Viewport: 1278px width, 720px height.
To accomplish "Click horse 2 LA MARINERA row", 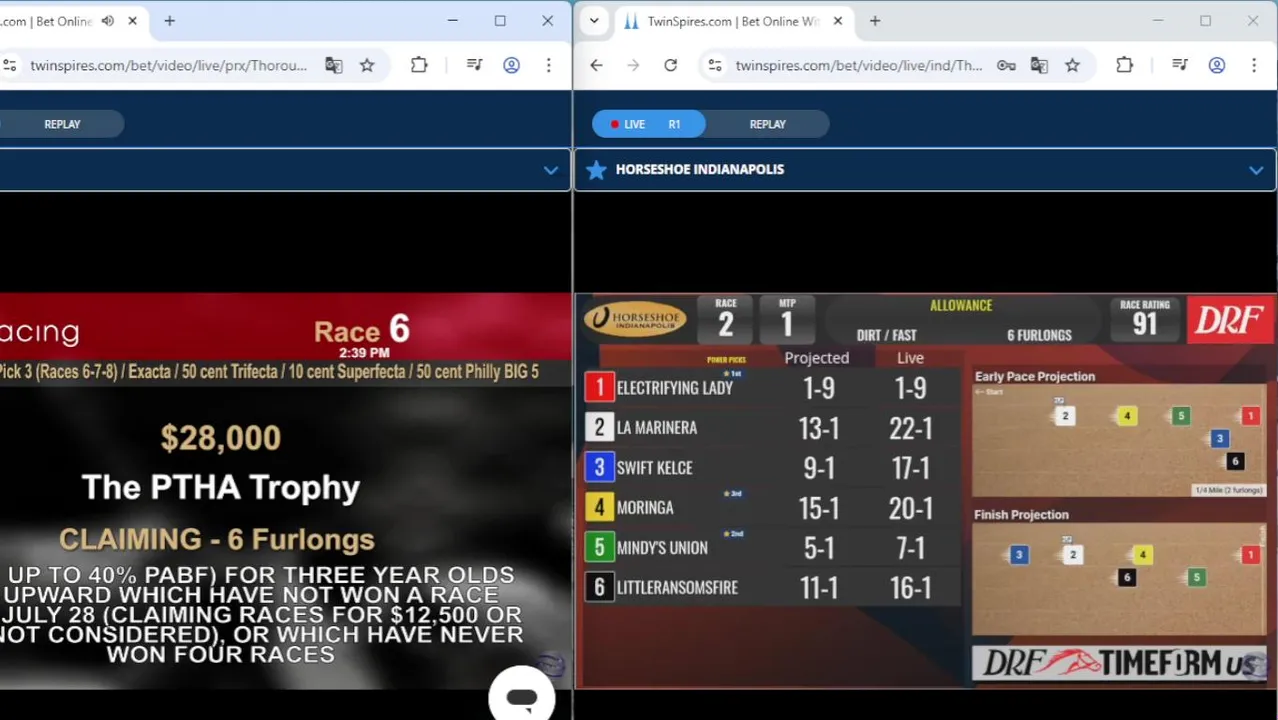I will 771,428.
